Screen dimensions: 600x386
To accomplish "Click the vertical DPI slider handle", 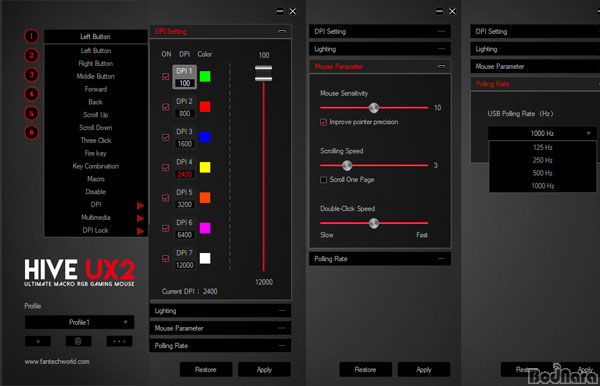I will (x=264, y=73).
